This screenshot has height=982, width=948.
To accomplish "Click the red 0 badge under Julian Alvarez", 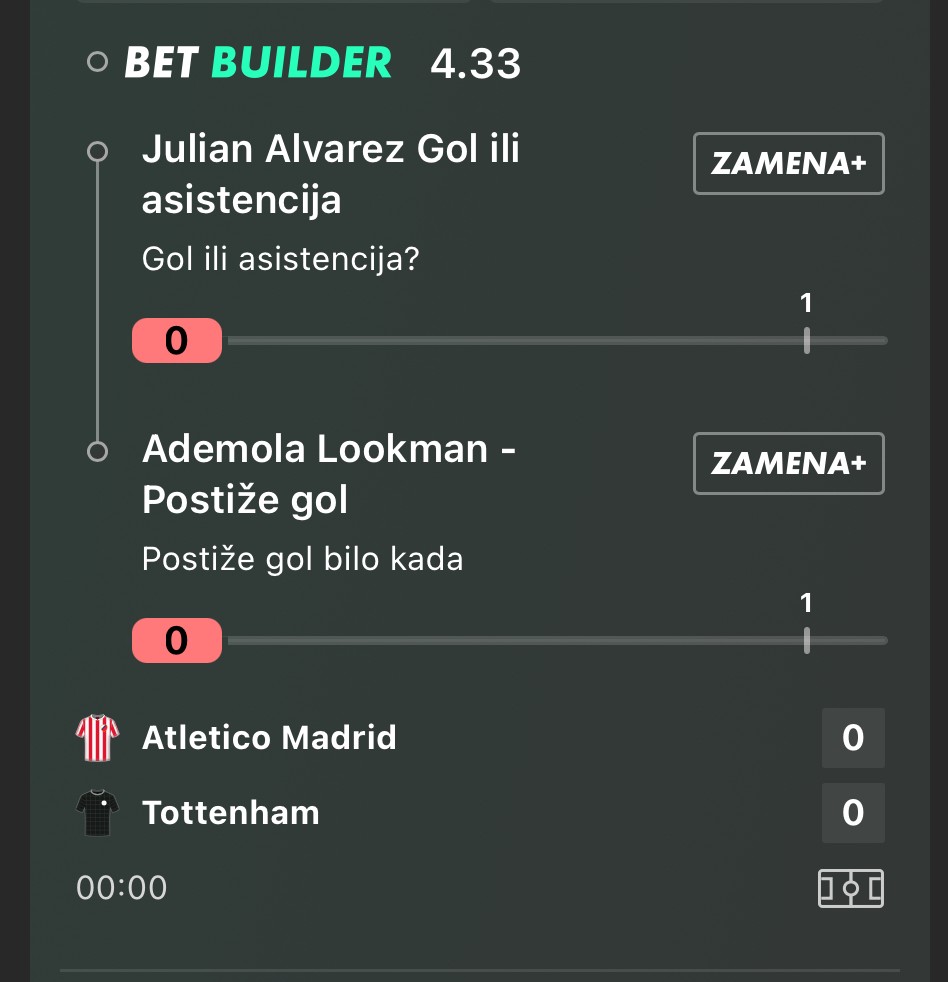I will point(177,341).
